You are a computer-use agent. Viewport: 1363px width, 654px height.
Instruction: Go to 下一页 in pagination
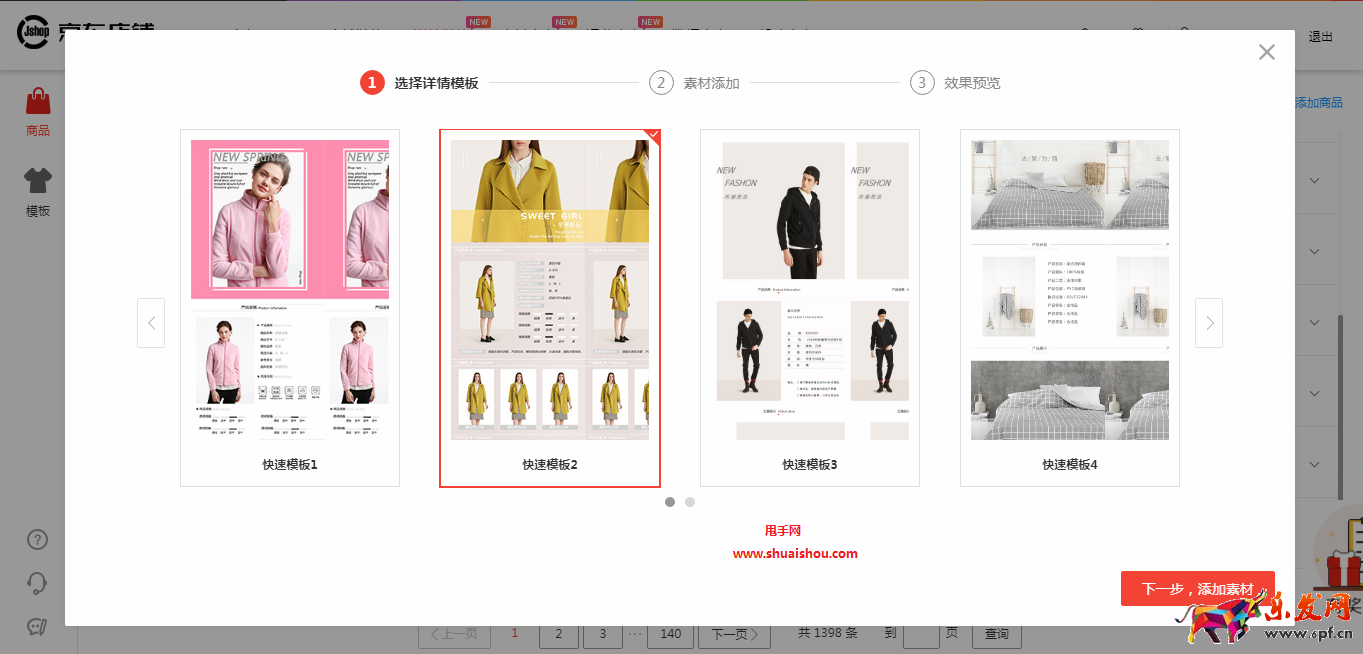pyautogui.click(x=735, y=634)
